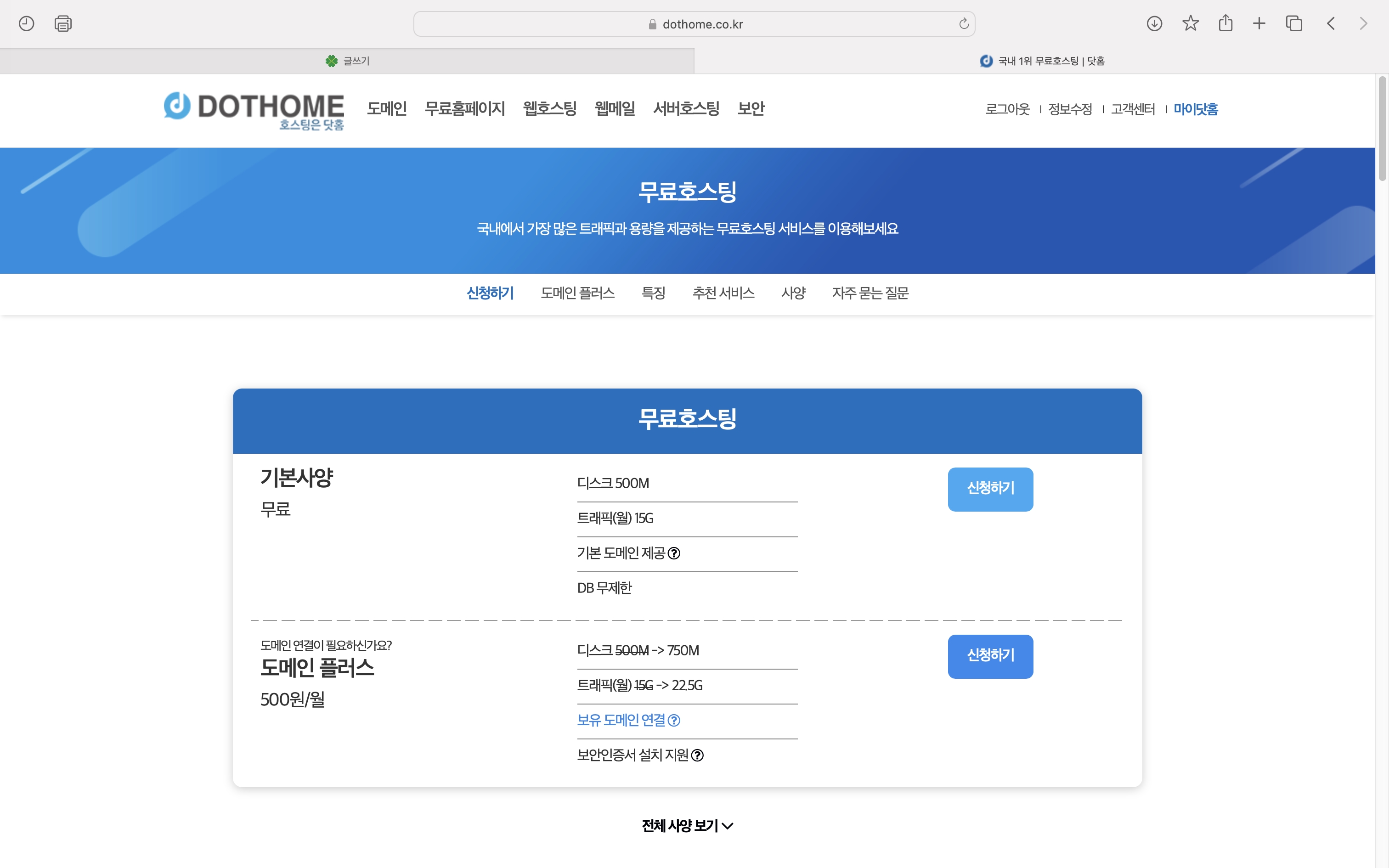Click the print page icon
1389x868 pixels.
(x=63, y=23)
